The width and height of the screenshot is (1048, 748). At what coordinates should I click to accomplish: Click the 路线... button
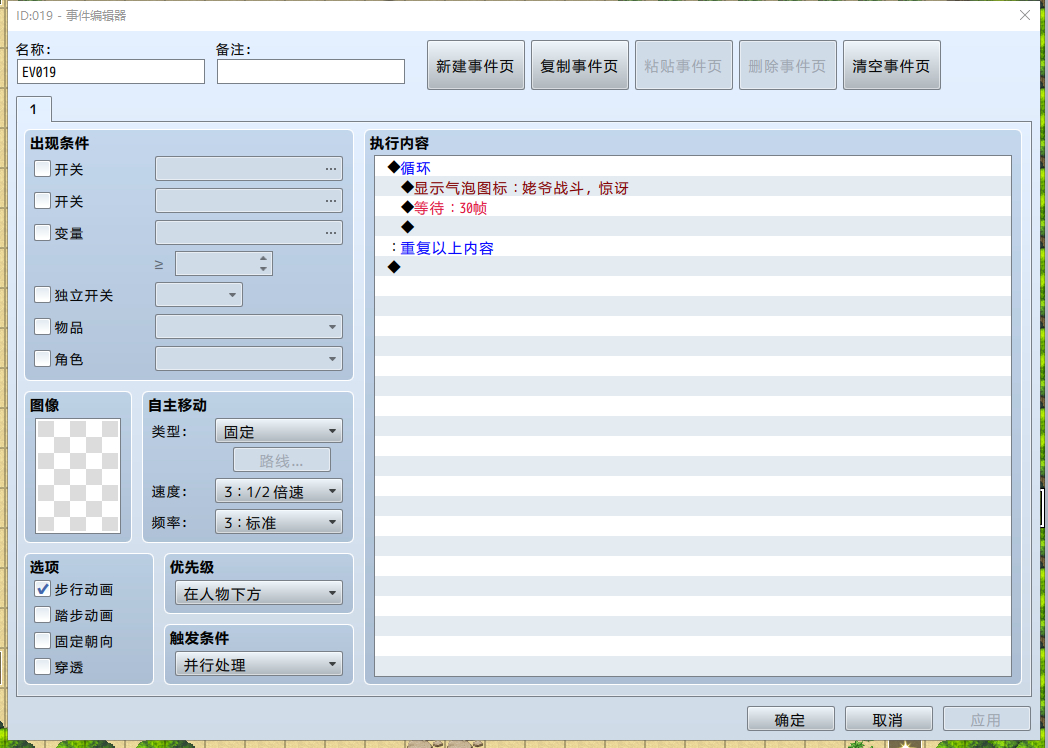[281, 461]
